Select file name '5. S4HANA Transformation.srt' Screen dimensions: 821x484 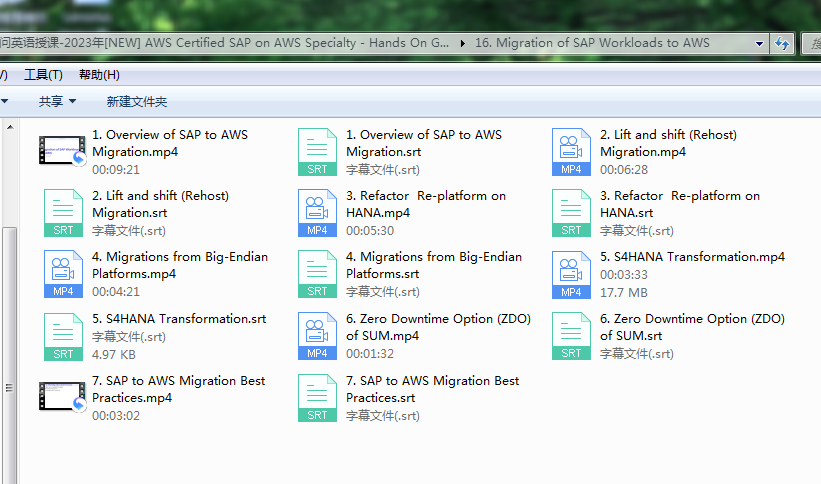tap(179, 318)
